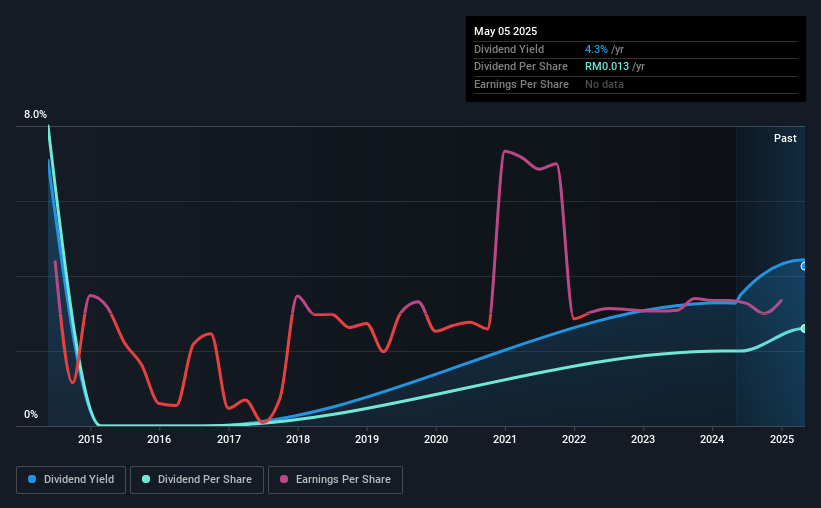Click the 4.3% dividend yield value
Screen dimensions: 821x508
point(596,49)
